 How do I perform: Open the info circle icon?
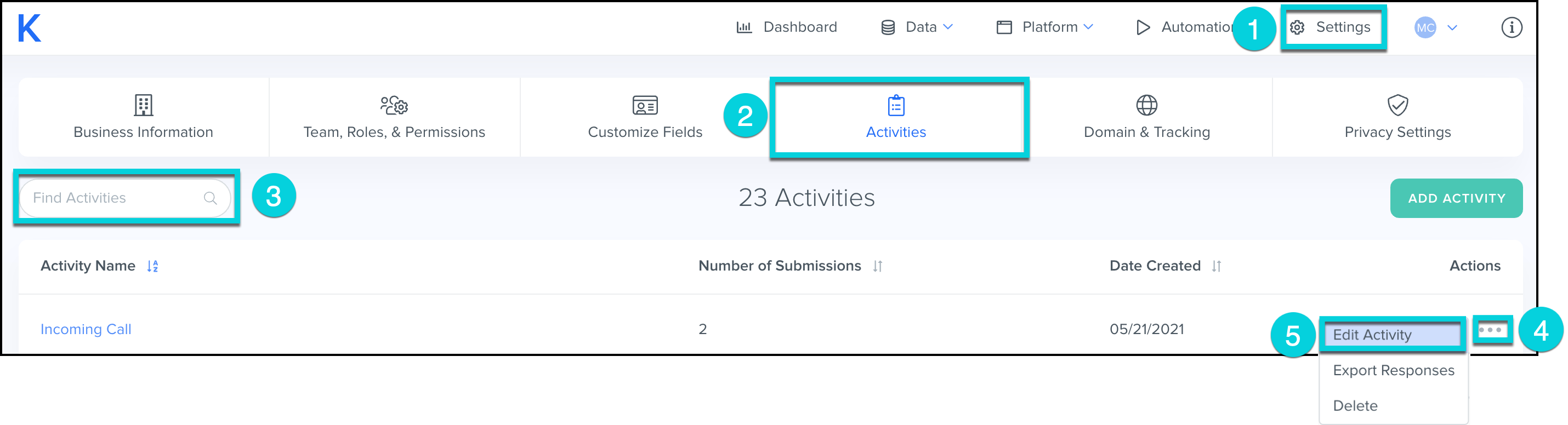[x=1512, y=27]
